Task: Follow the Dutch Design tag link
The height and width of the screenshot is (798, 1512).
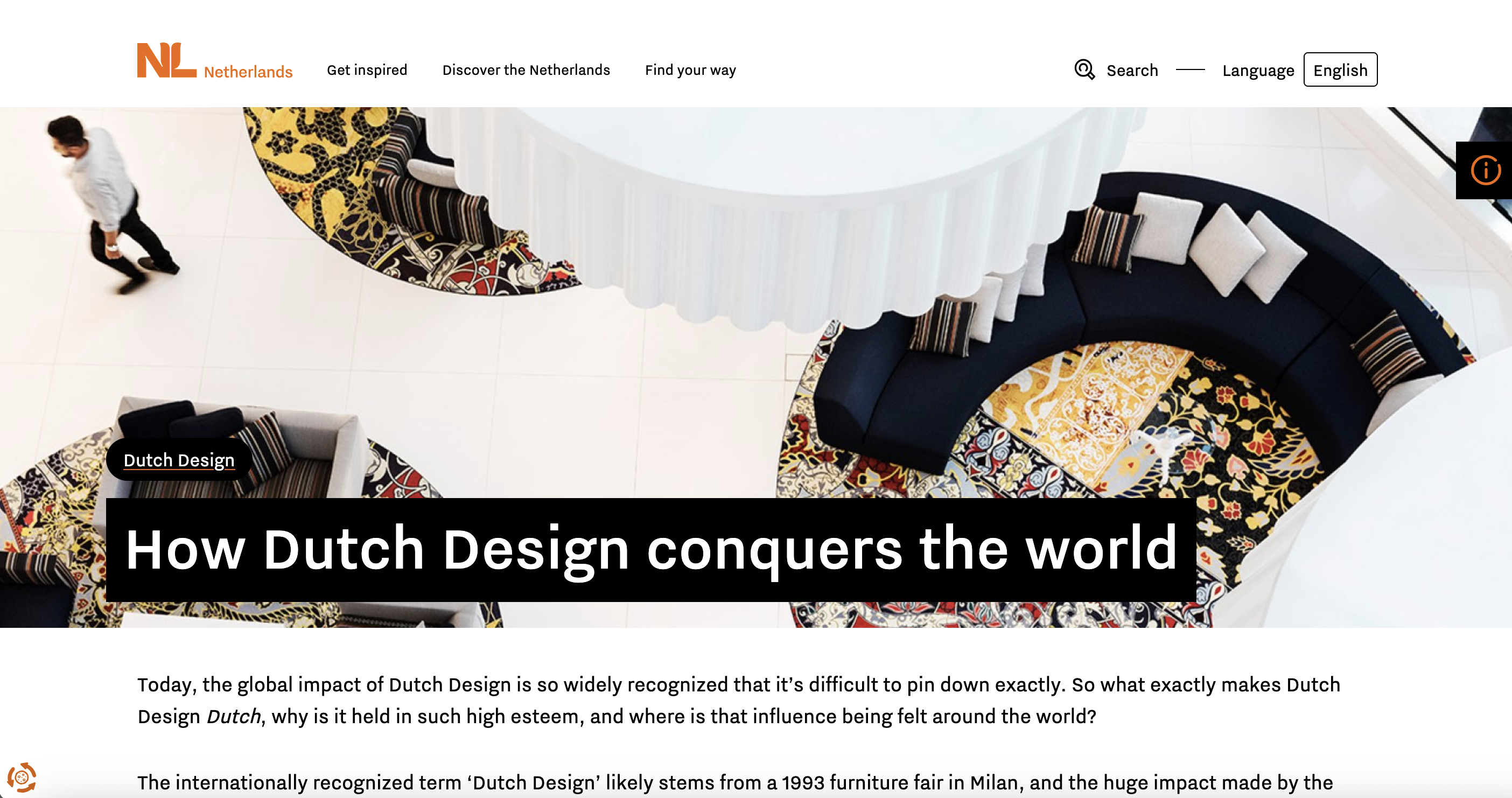Action: (179, 460)
